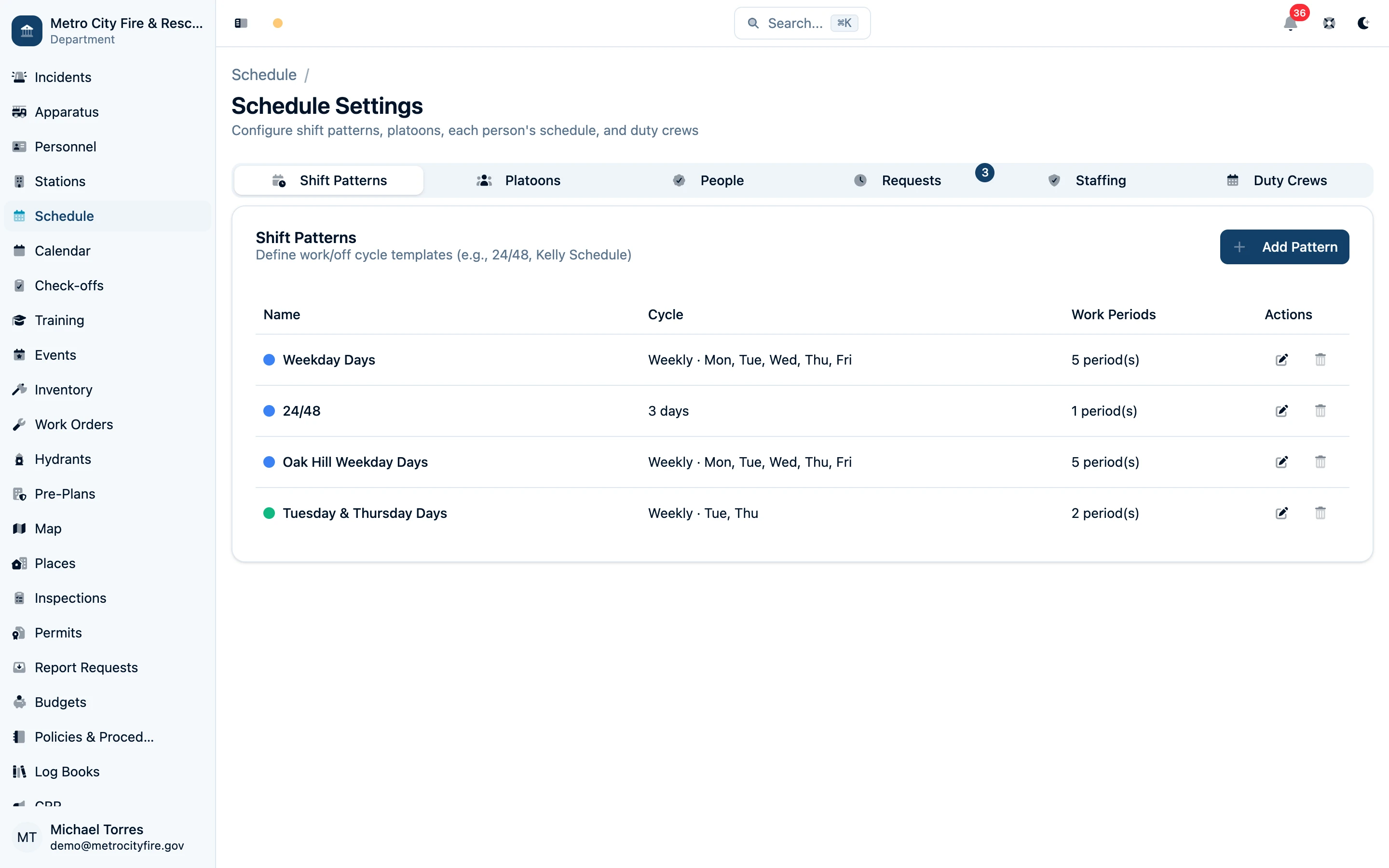The image size is (1389, 868).
Task: Focus the Search input field
Action: click(802, 23)
